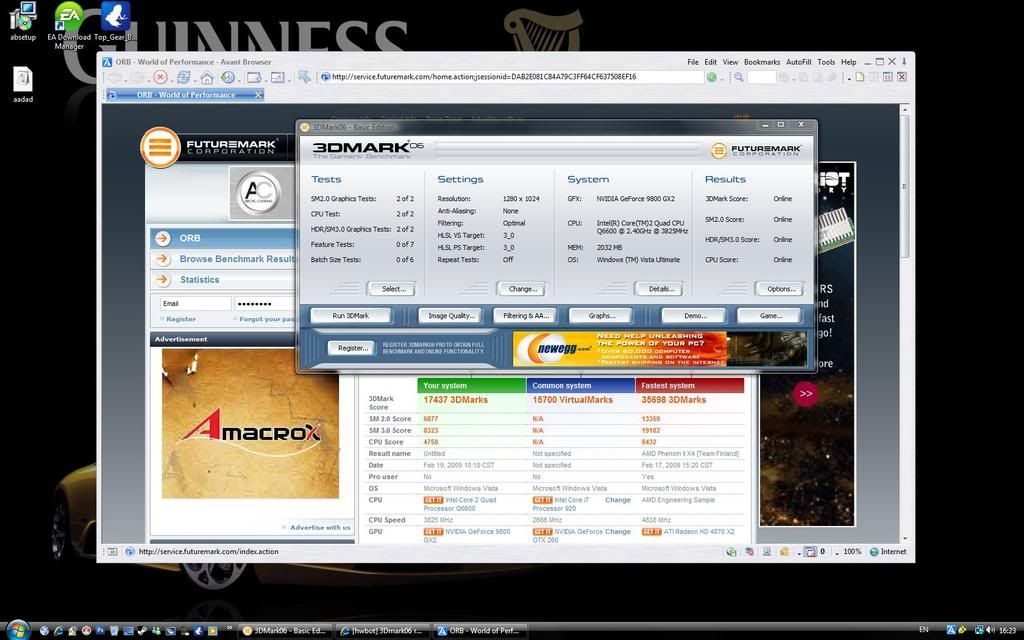Select the aadad file icon on desktop
Image resolution: width=1024 pixels, height=640 pixels.
point(23,80)
